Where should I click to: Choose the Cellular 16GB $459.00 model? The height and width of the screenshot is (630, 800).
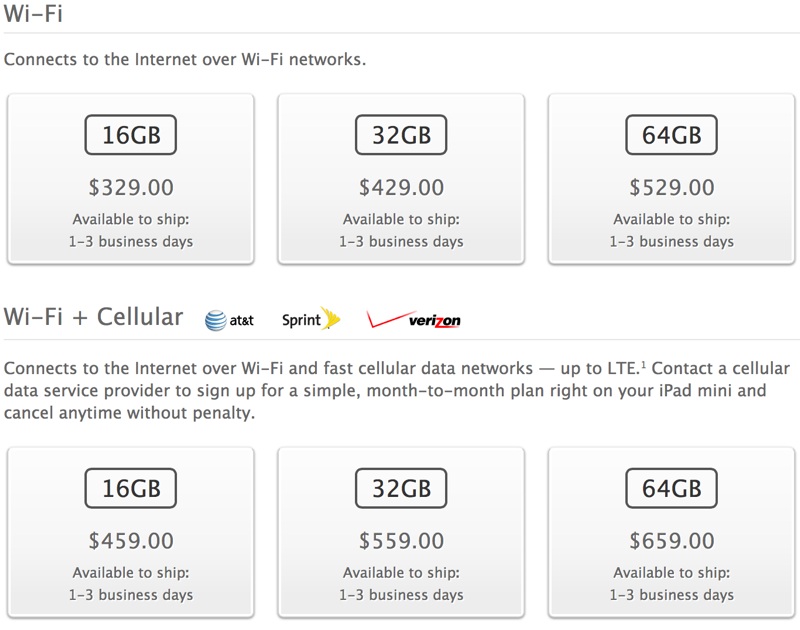[x=131, y=533]
